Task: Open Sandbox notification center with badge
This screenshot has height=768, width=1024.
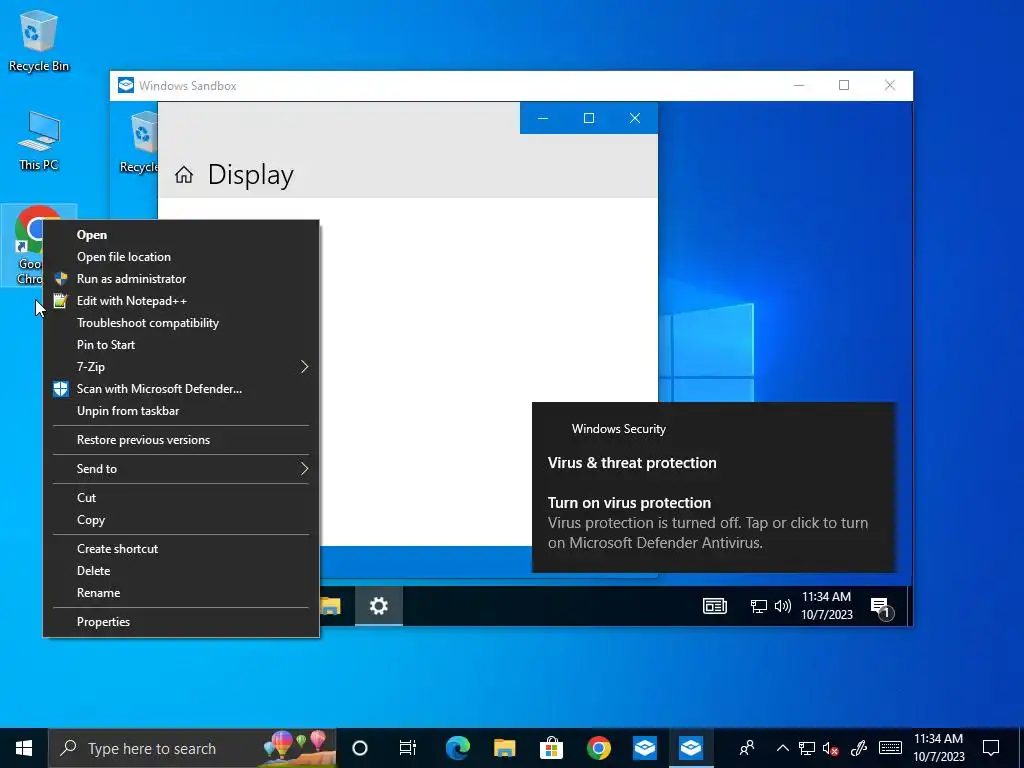Action: (881, 607)
